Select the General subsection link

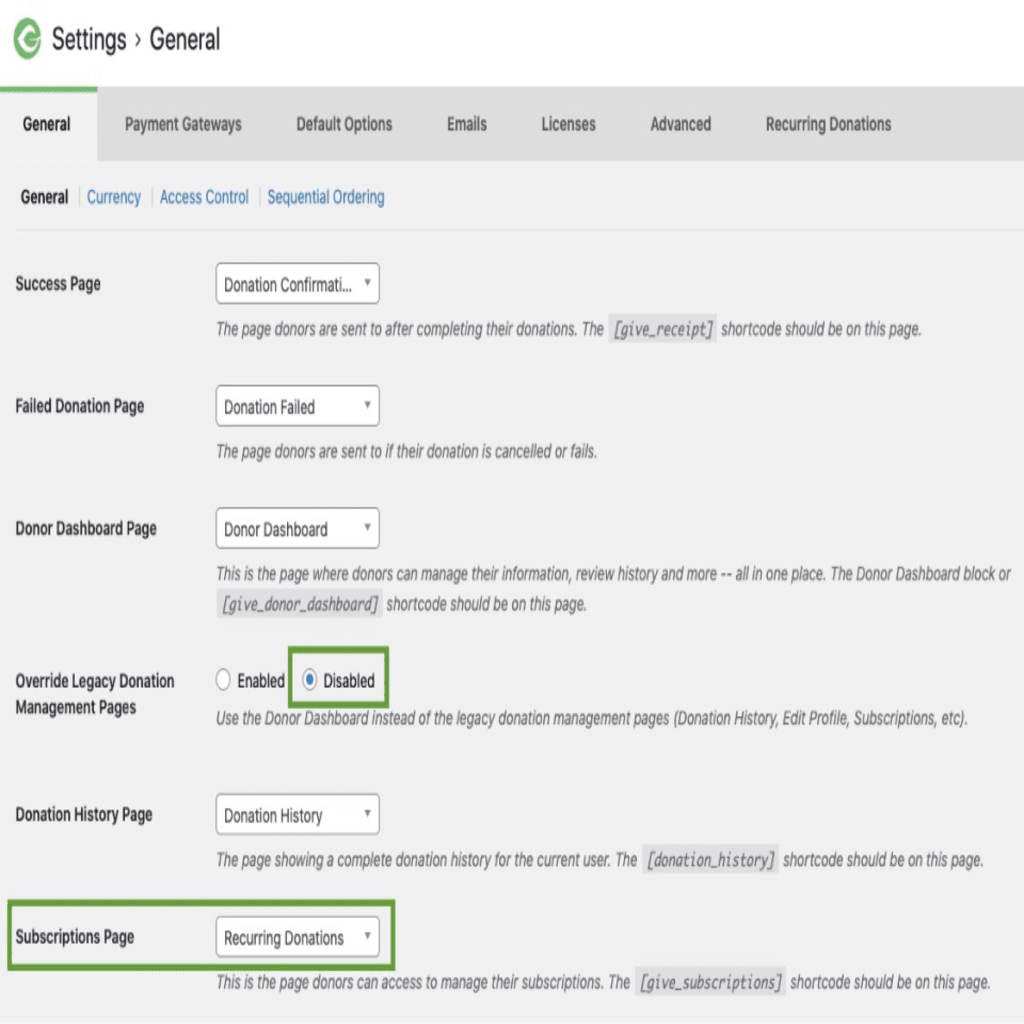point(44,197)
